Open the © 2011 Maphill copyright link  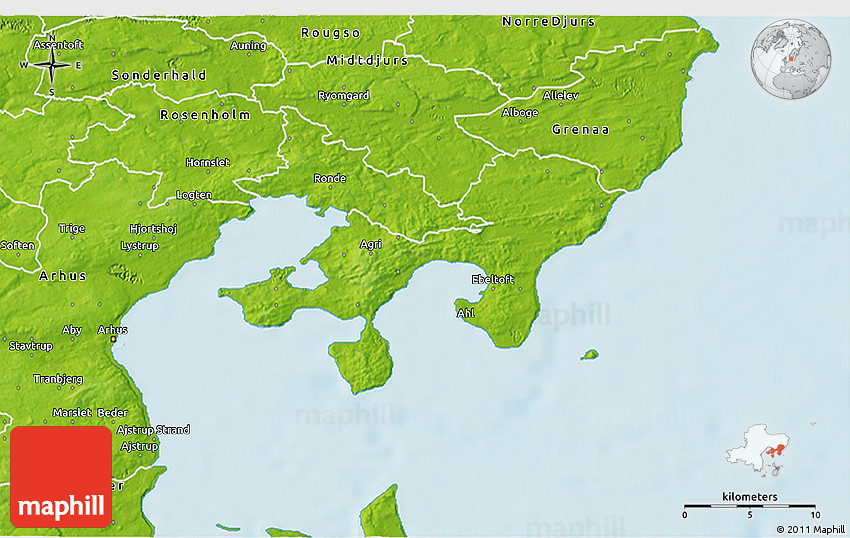pos(811,529)
